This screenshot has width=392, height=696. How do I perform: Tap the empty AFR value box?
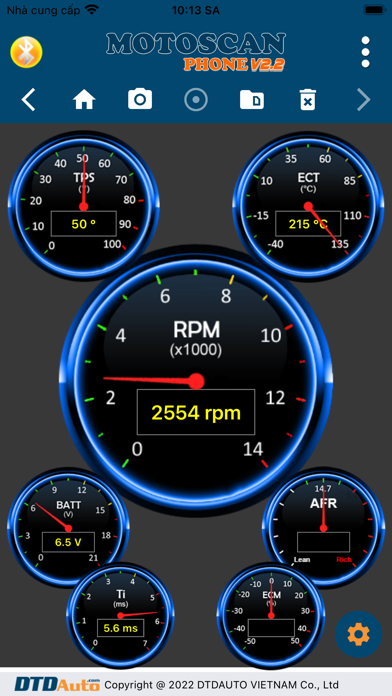click(x=323, y=542)
